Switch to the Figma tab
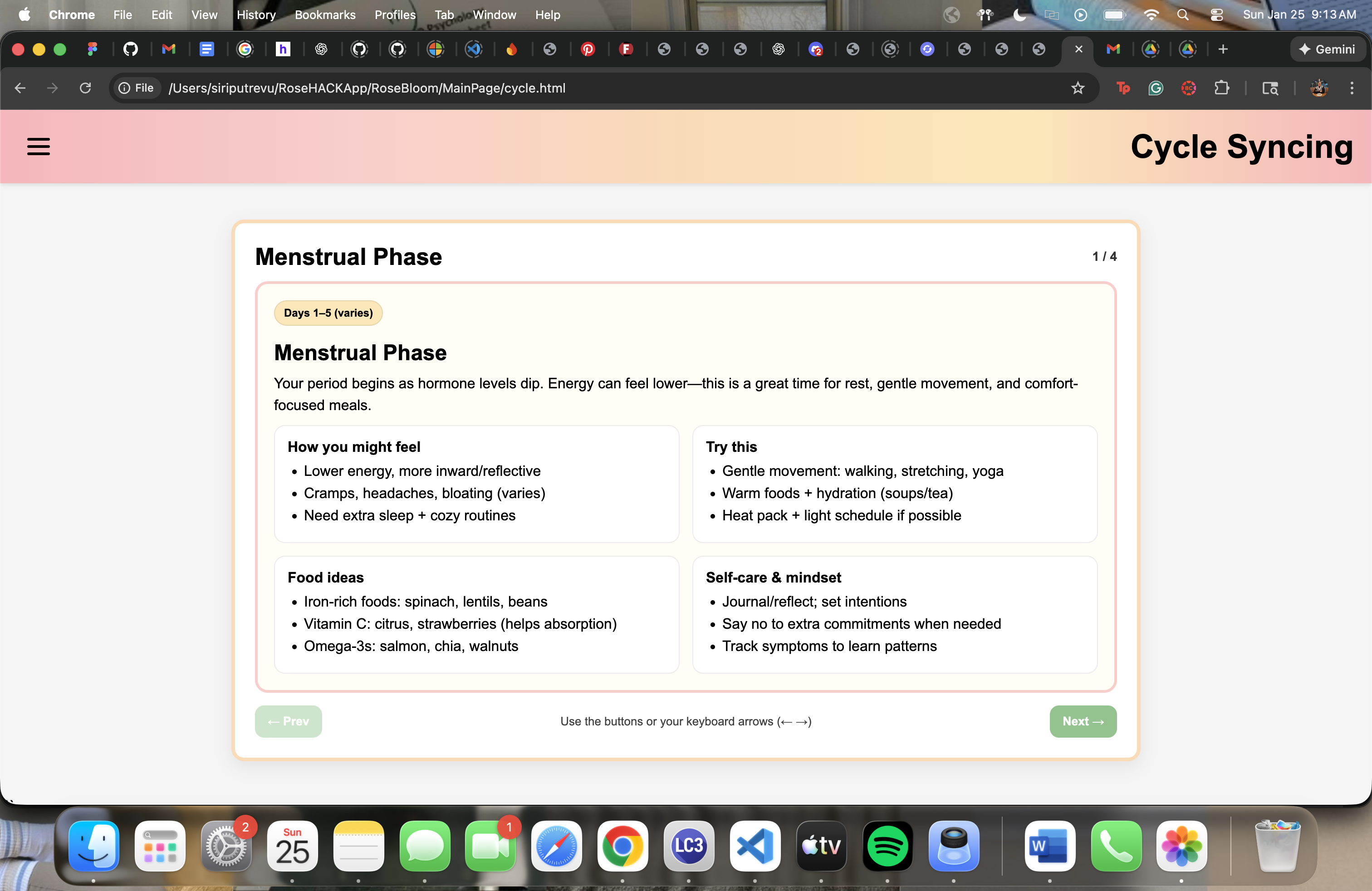This screenshot has height=891, width=1372. [92, 49]
